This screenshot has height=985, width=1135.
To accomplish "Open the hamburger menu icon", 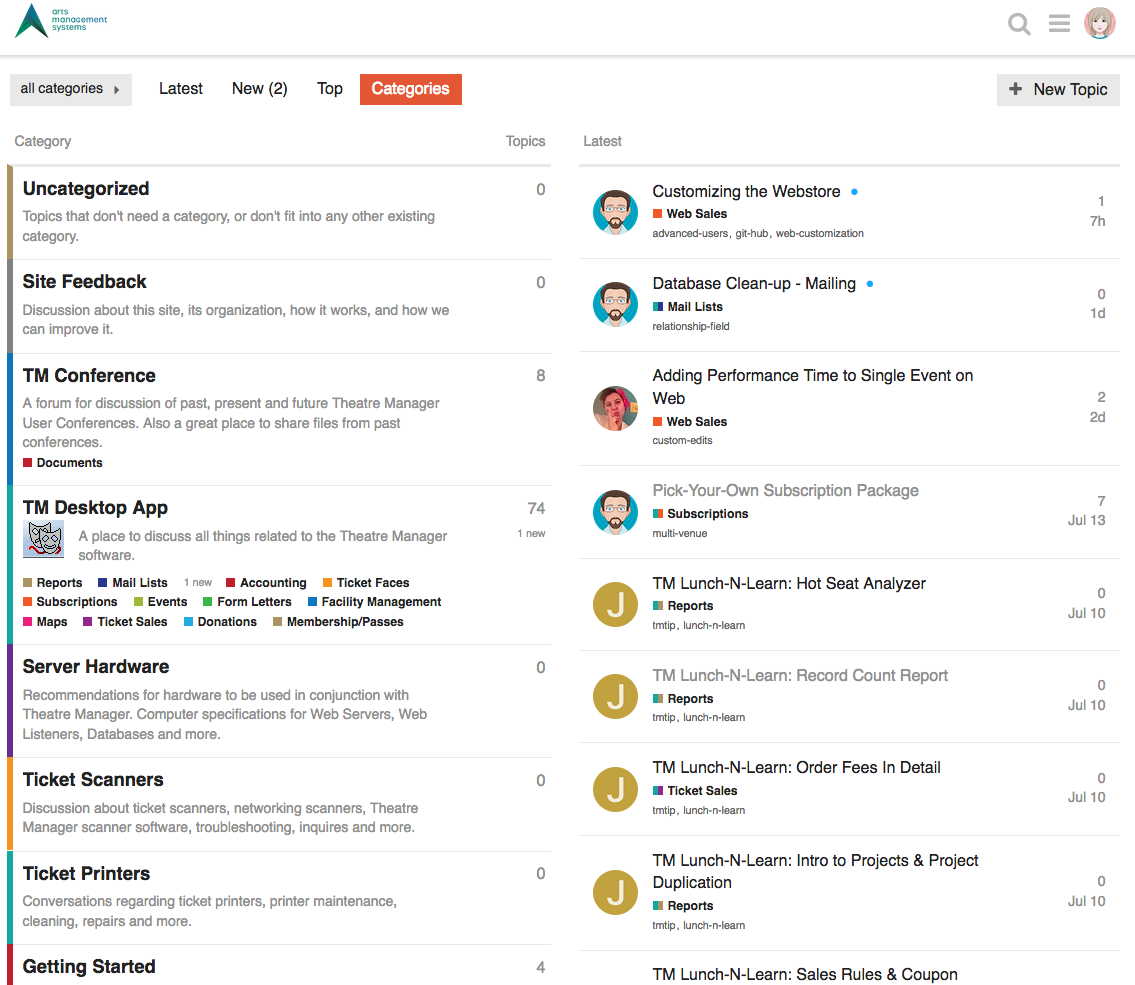I will (x=1059, y=24).
